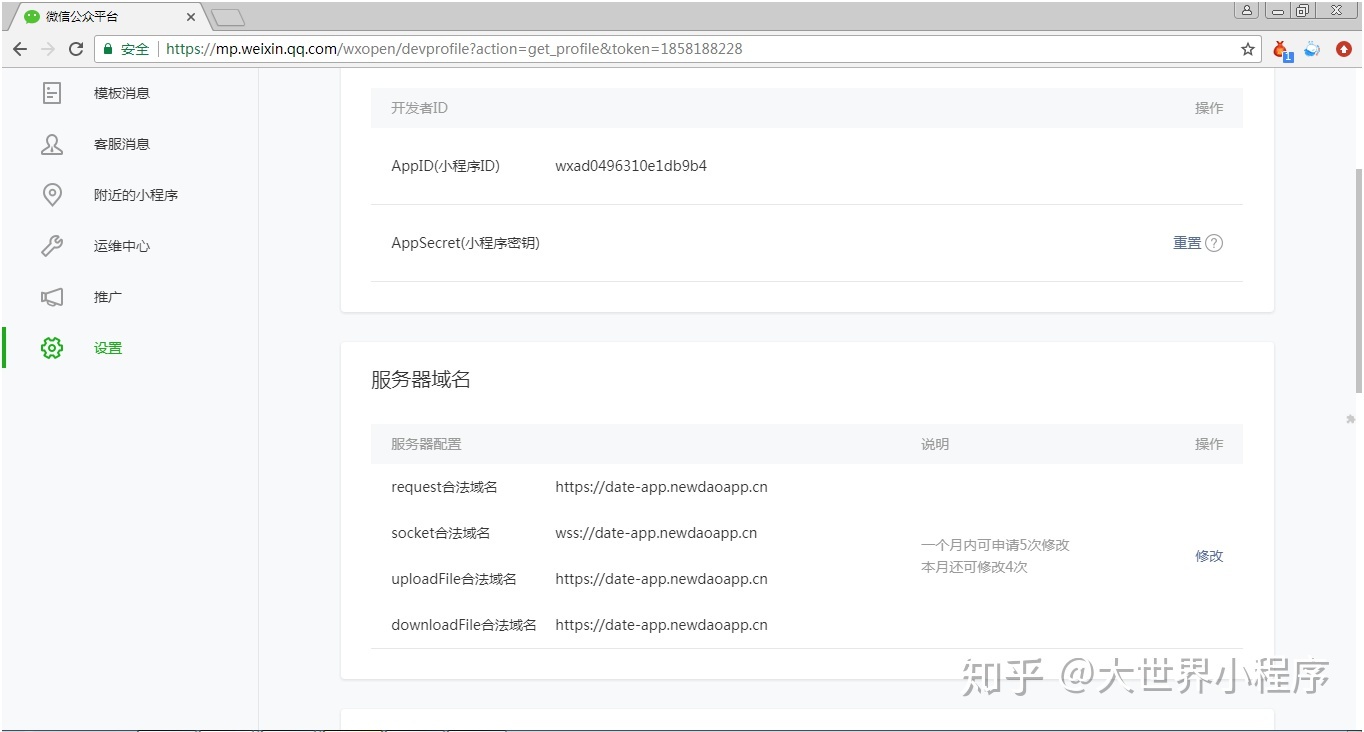Select 推广 with the megaphone icon
This screenshot has height=732, width=1364.
(x=52, y=296)
